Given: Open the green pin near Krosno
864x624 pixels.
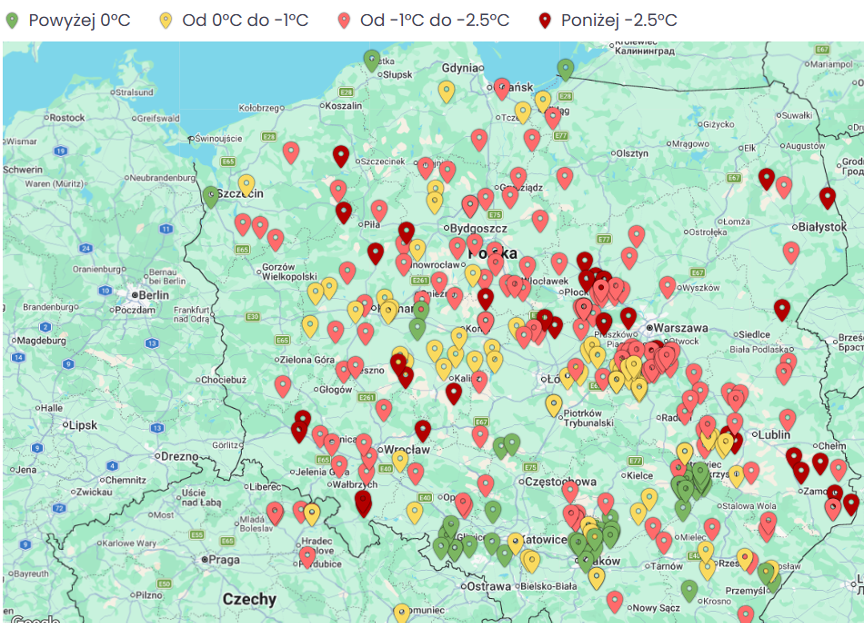Looking at the screenshot, I should [x=689, y=590].
